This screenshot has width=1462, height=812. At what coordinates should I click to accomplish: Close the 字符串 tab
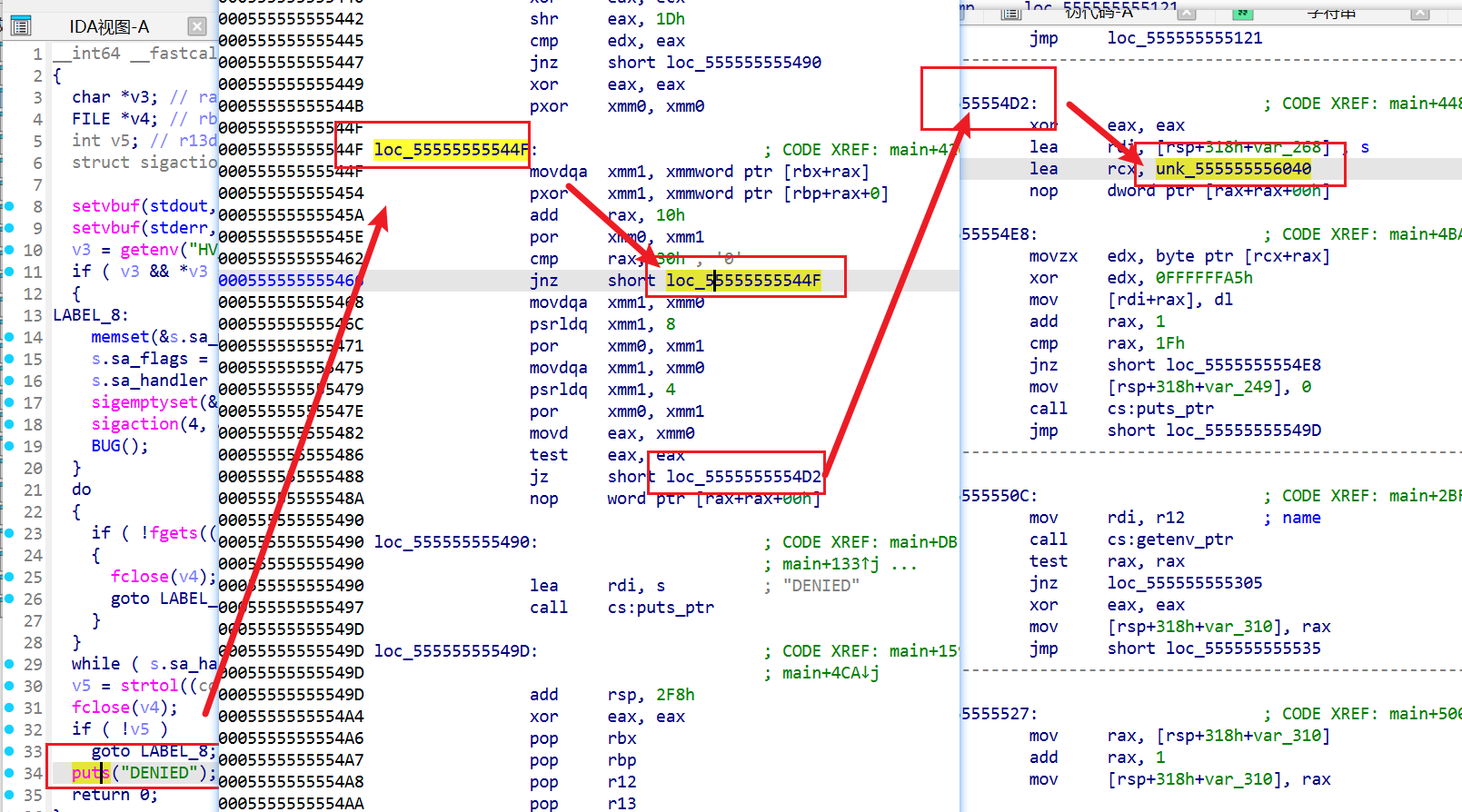coord(1419,13)
